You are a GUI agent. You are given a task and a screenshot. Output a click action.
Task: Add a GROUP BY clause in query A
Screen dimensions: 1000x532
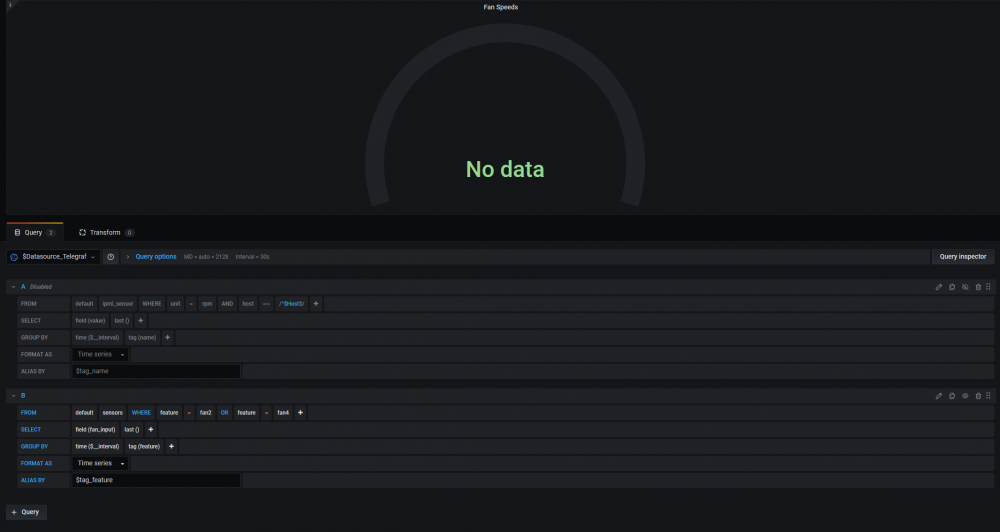point(167,337)
